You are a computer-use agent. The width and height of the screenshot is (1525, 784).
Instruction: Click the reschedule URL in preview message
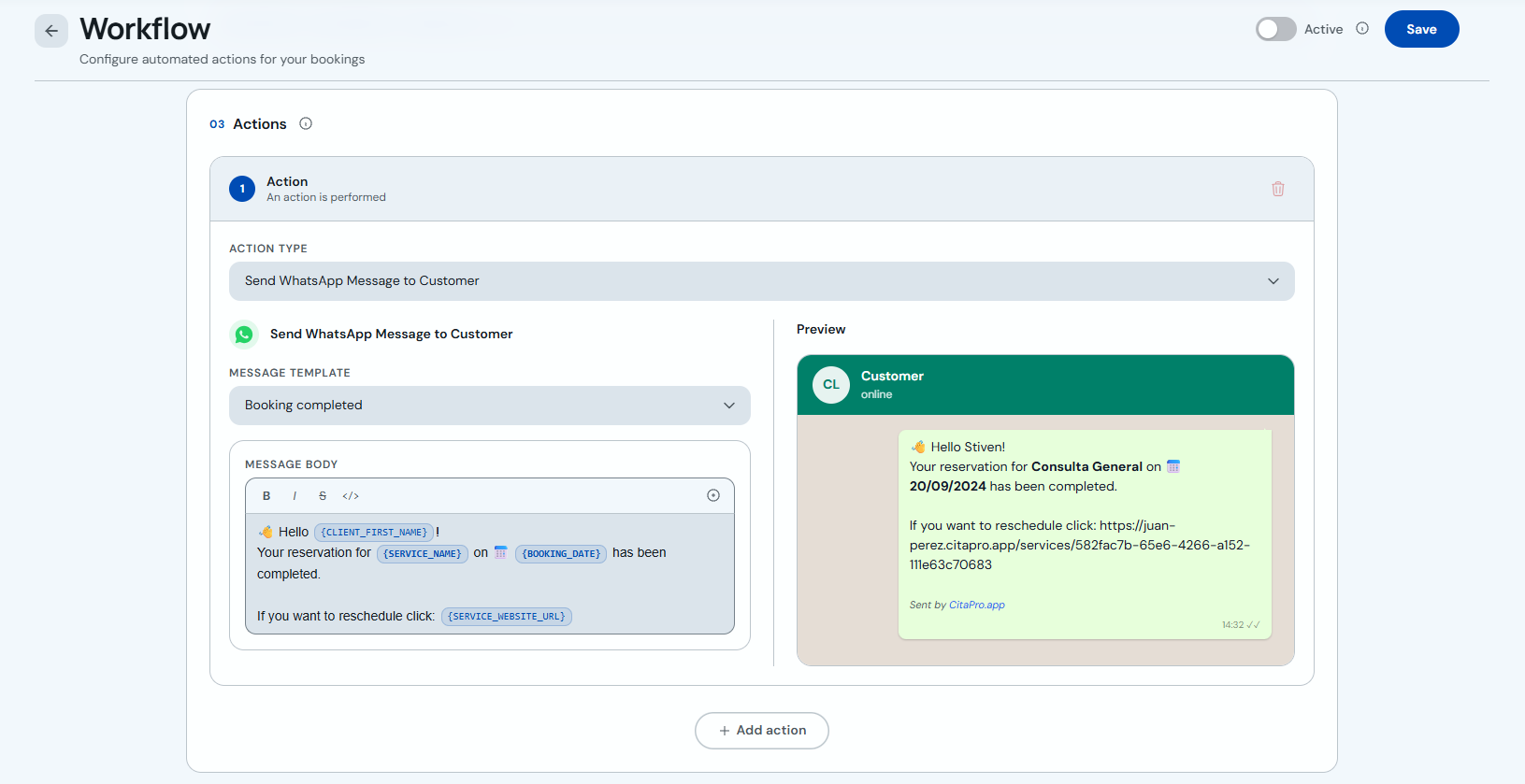tap(1080, 545)
